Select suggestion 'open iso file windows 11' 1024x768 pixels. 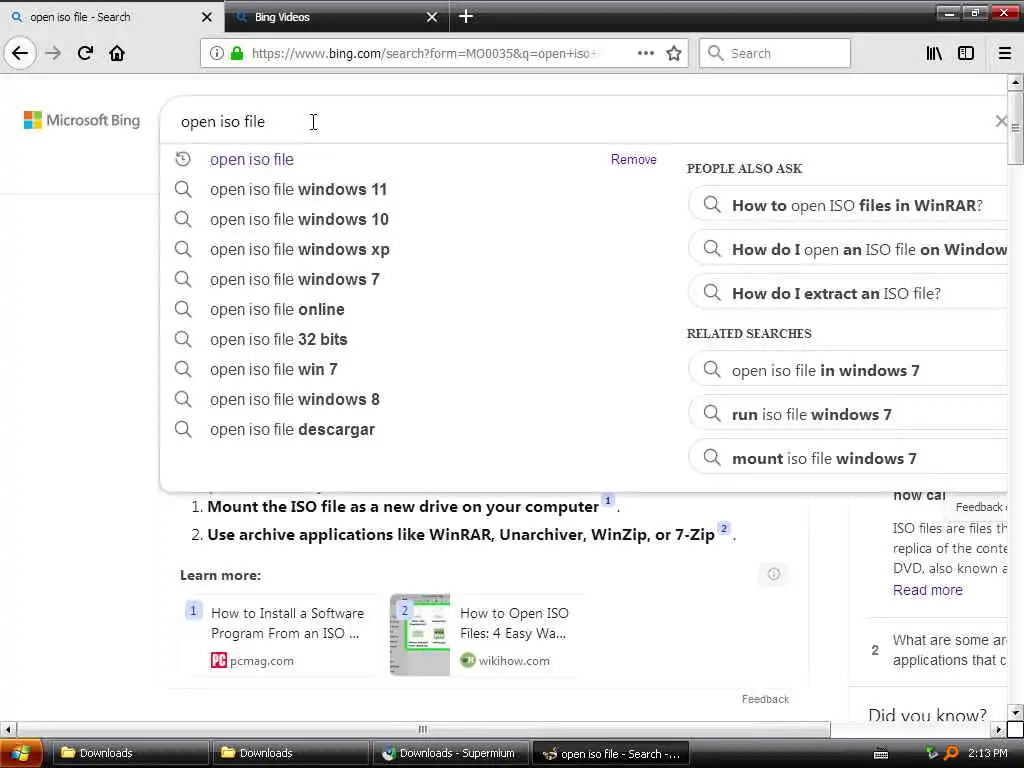tap(298, 189)
